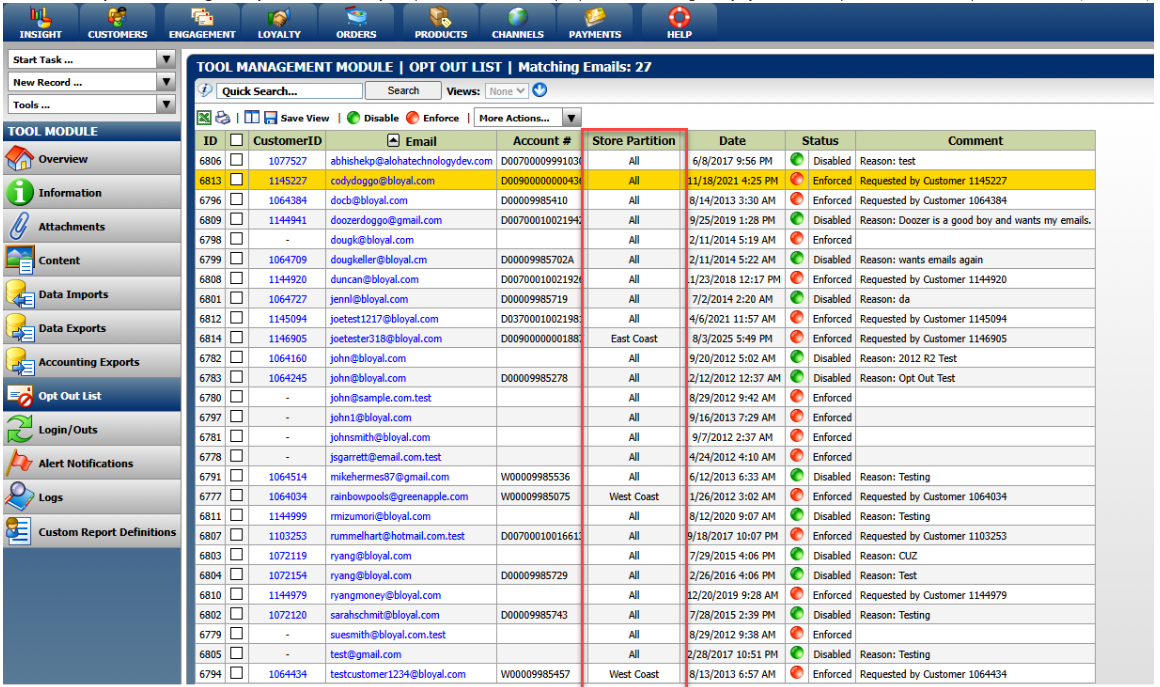
Task: Open the dougkeller@bloyal.cm email link
Action: (380, 260)
